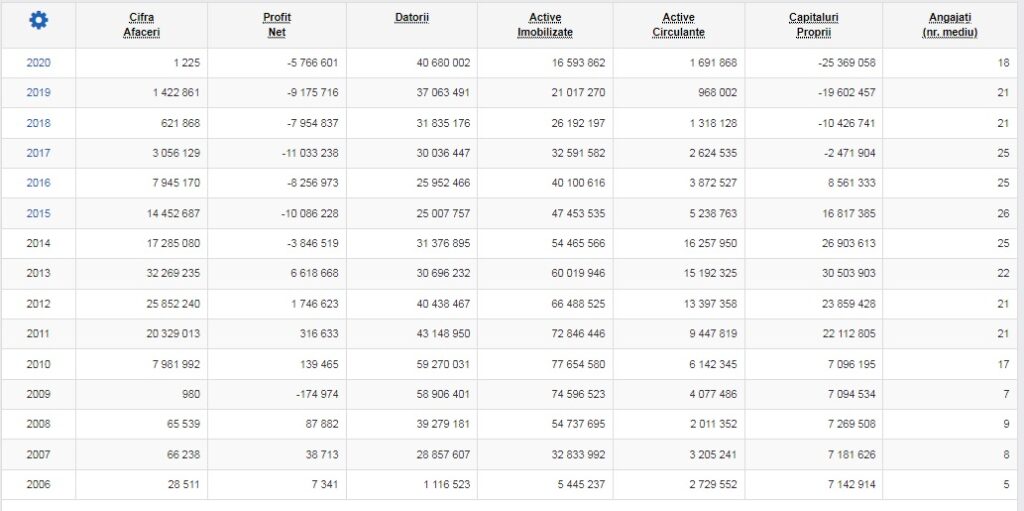Select the 2014 year cell
1024x511 pixels.
[38, 244]
